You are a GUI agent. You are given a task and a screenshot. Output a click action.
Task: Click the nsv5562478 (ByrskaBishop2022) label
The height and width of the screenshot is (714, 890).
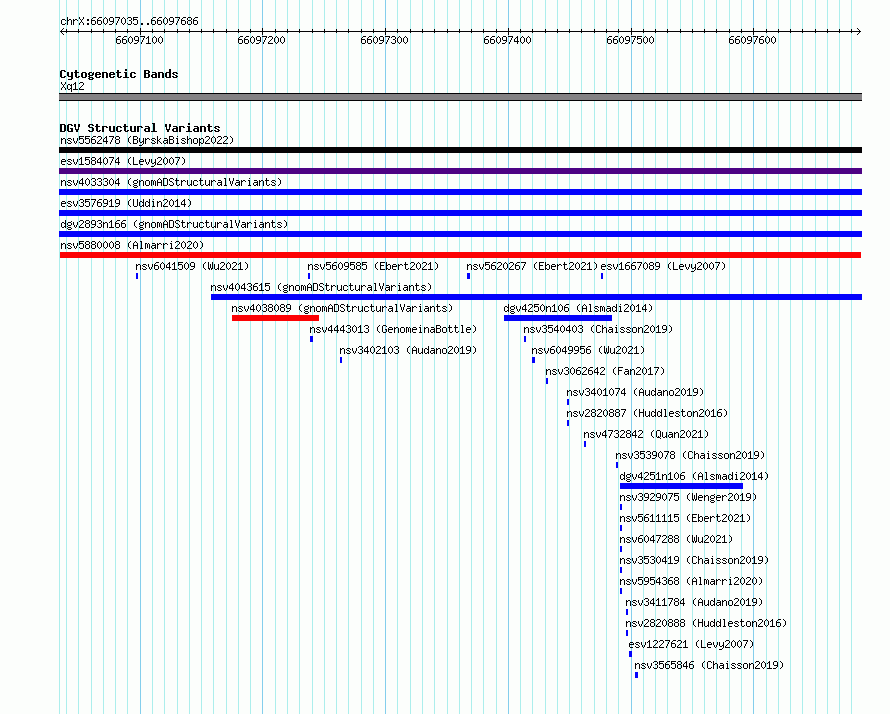[147, 140]
